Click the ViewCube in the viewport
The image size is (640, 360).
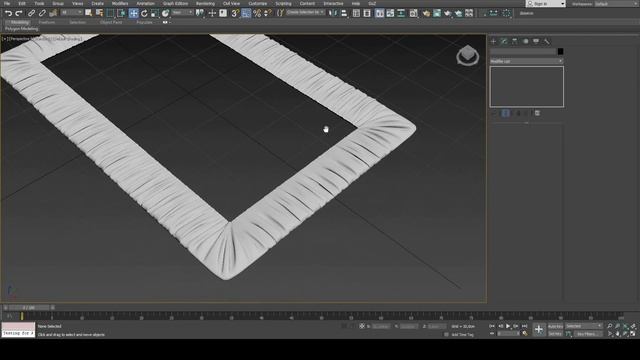click(467, 56)
